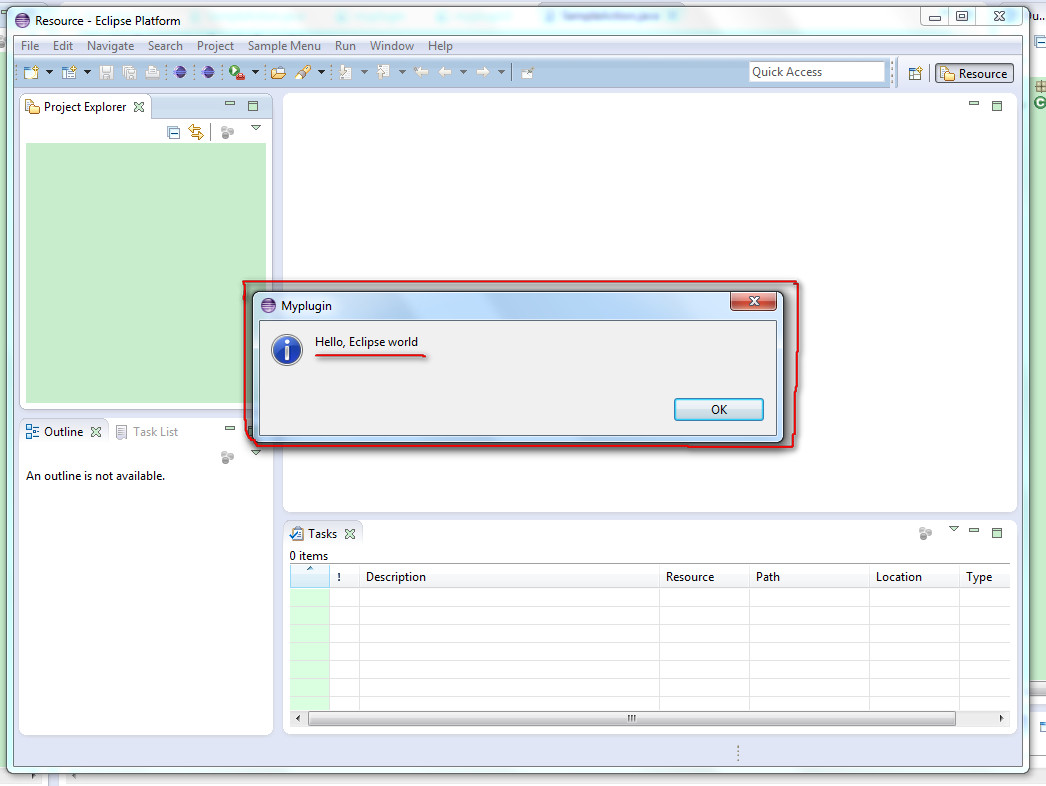Click the Forward navigation arrow icon
This screenshot has width=1046, height=786.
[x=483, y=72]
